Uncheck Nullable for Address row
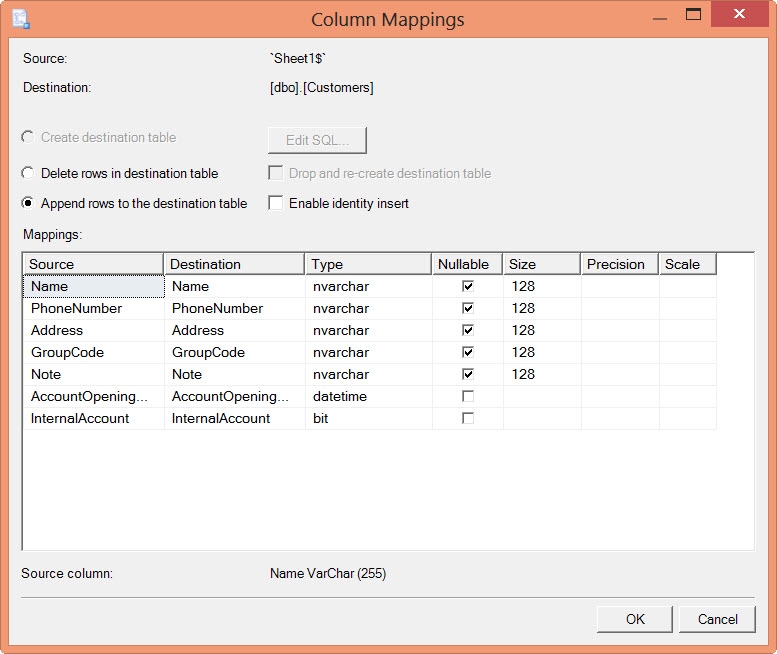The height and width of the screenshot is (654, 777). click(x=467, y=330)
